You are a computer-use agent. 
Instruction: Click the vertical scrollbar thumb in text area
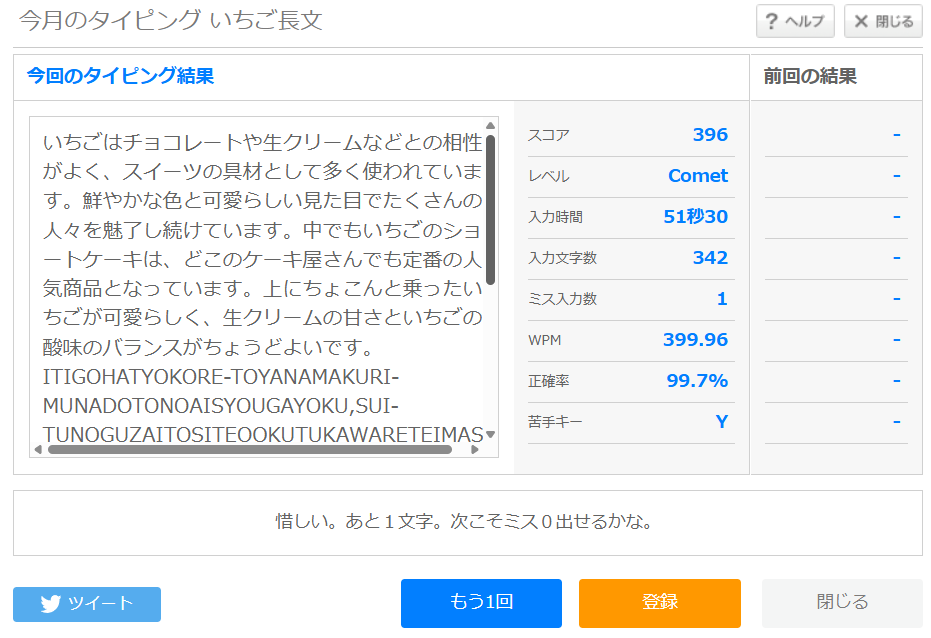(490, 210)
